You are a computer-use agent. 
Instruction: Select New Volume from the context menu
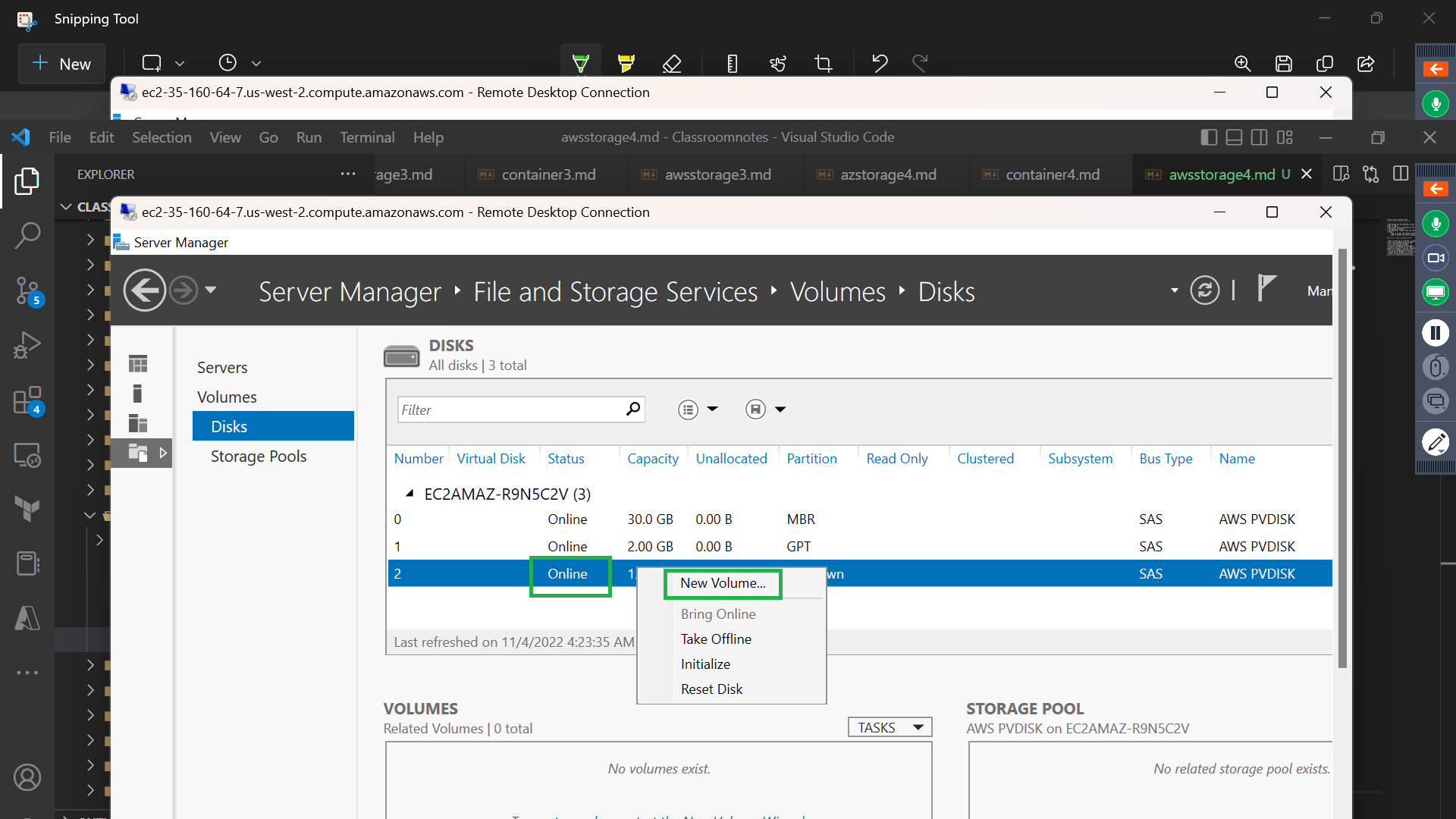pyautogui.click(x=722, y=583)
